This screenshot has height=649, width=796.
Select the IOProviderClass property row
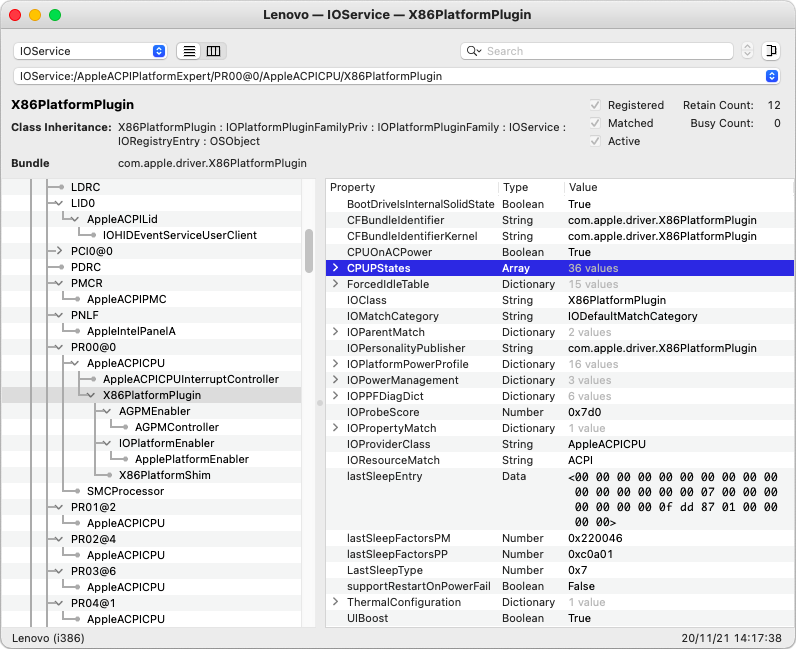click(559, 444)
